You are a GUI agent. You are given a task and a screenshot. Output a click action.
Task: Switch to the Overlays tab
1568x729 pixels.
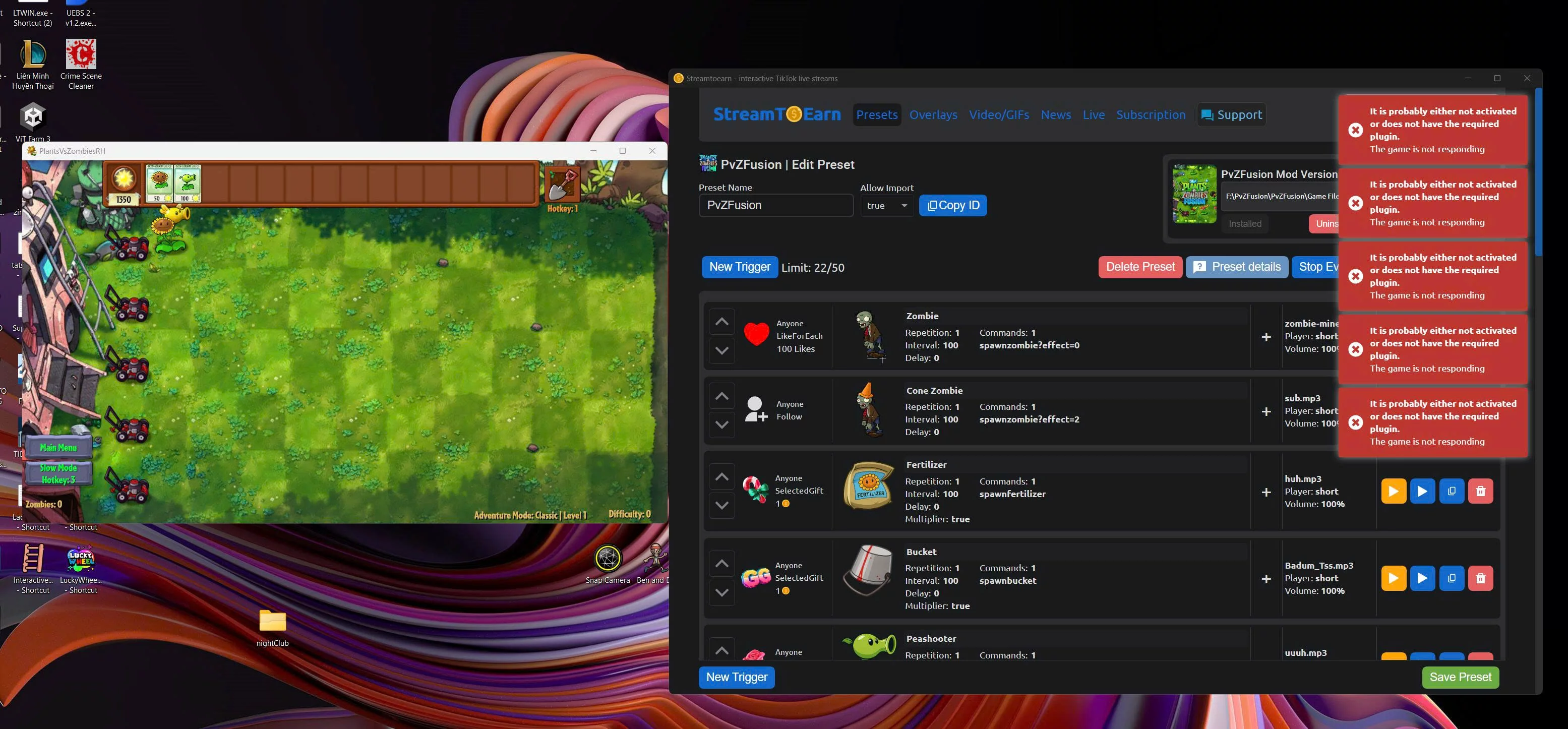click(933, 114)
